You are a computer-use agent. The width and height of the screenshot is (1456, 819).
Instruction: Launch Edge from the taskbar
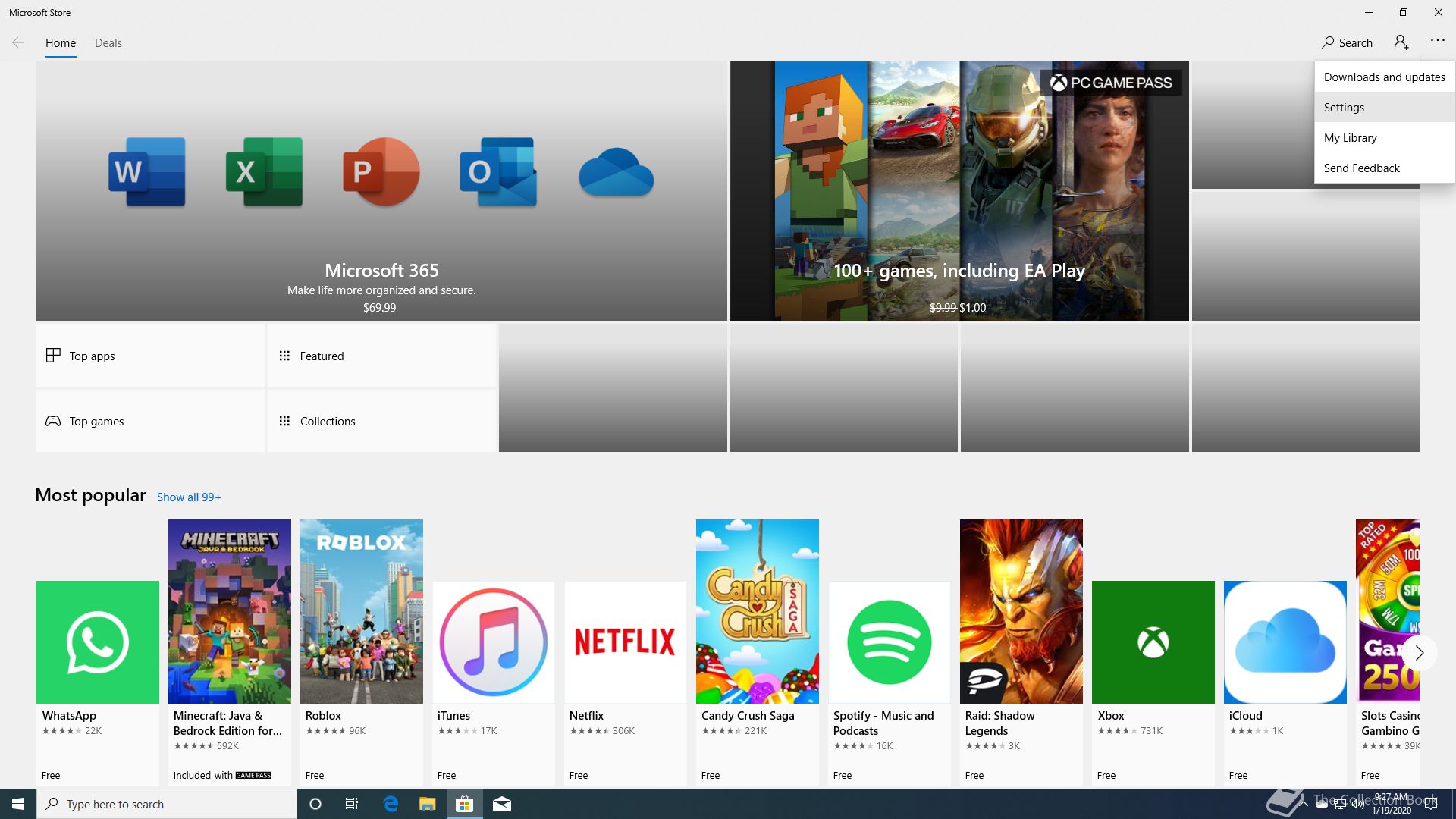(391, 804)
